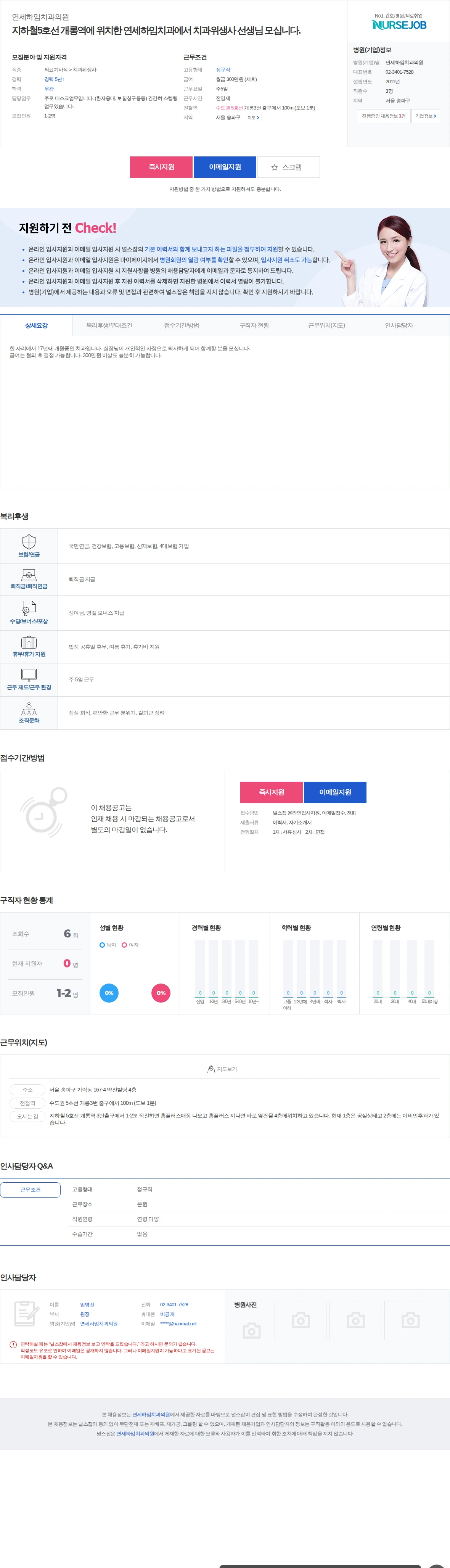This screenshot has width=450, height=1568.
Task: Click the 경력 5년↑ link
Action: (53, 79)
